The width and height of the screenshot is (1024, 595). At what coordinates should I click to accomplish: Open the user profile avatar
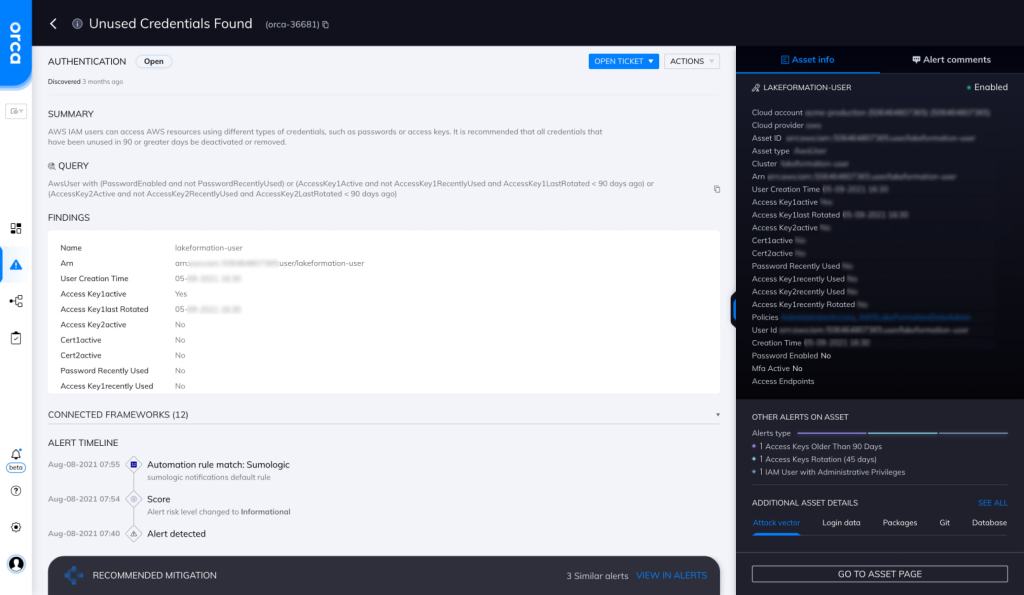(16, 564)
